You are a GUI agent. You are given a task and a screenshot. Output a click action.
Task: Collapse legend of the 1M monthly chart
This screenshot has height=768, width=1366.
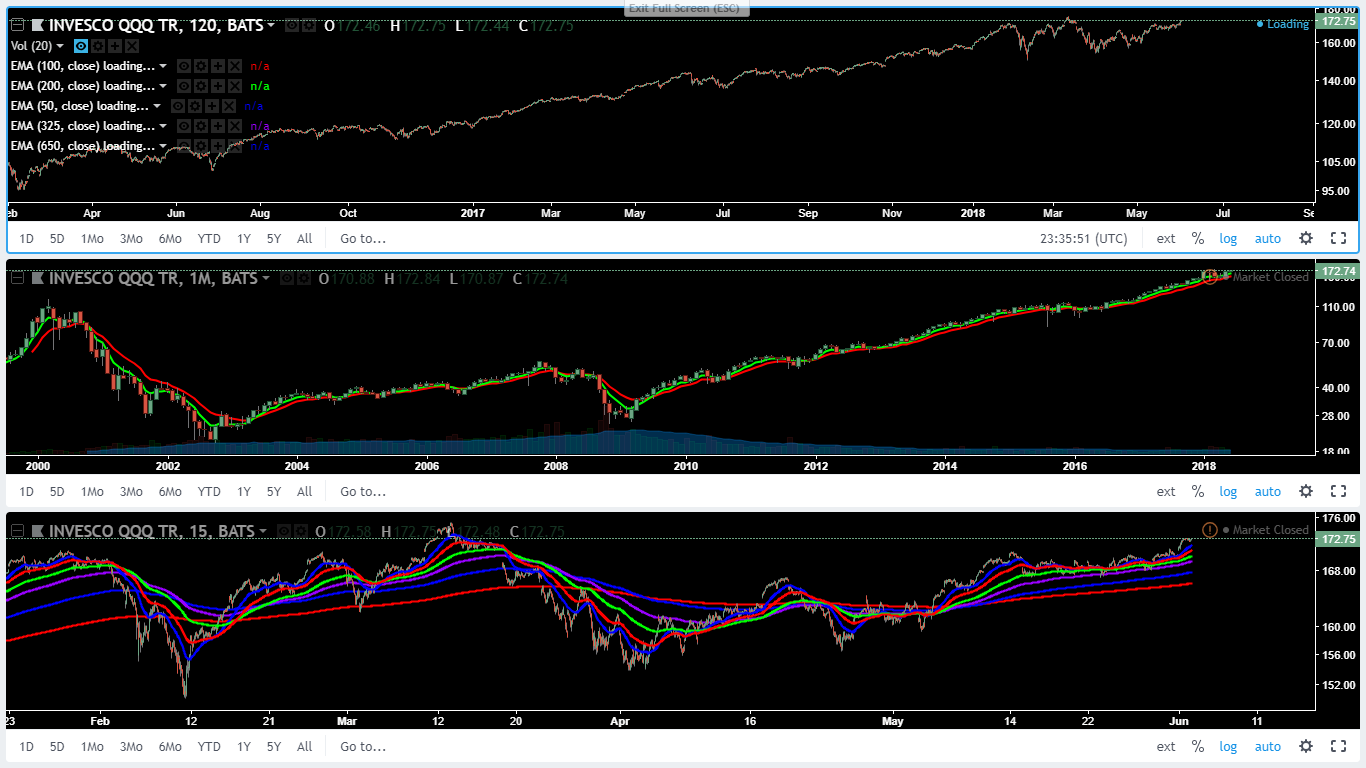point(17,279)
